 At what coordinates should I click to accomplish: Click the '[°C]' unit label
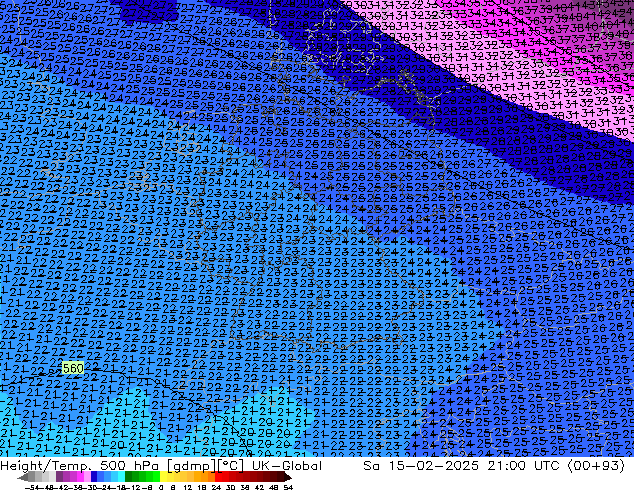pyautogui.click(x=231, y=466)
